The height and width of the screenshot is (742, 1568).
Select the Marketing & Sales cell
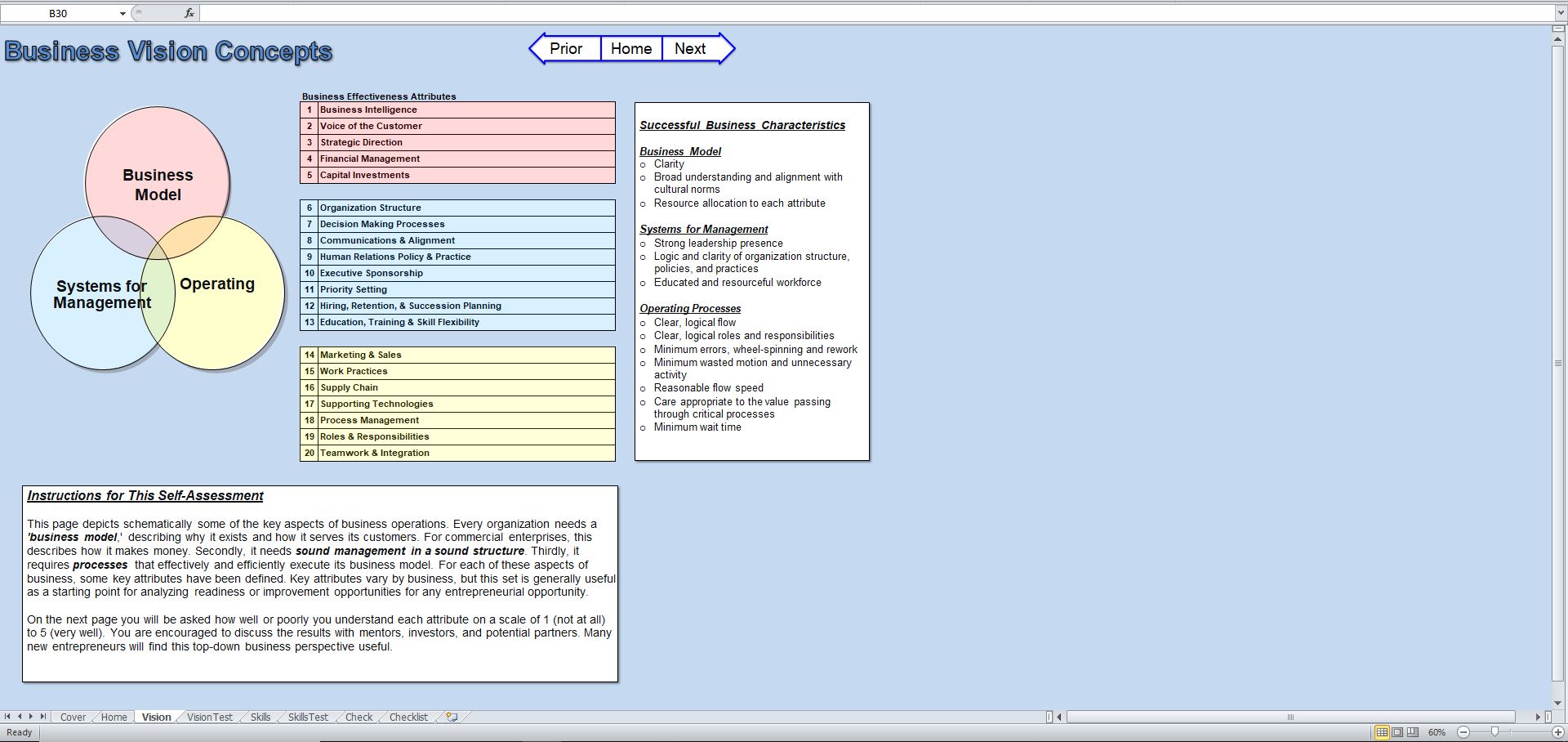(466, 355)
